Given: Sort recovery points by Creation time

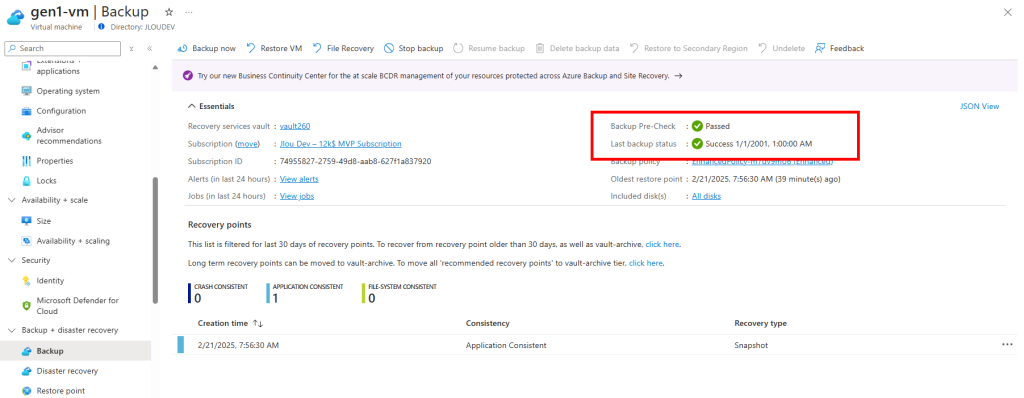Looking at the screenshot, I should point(230,323).
